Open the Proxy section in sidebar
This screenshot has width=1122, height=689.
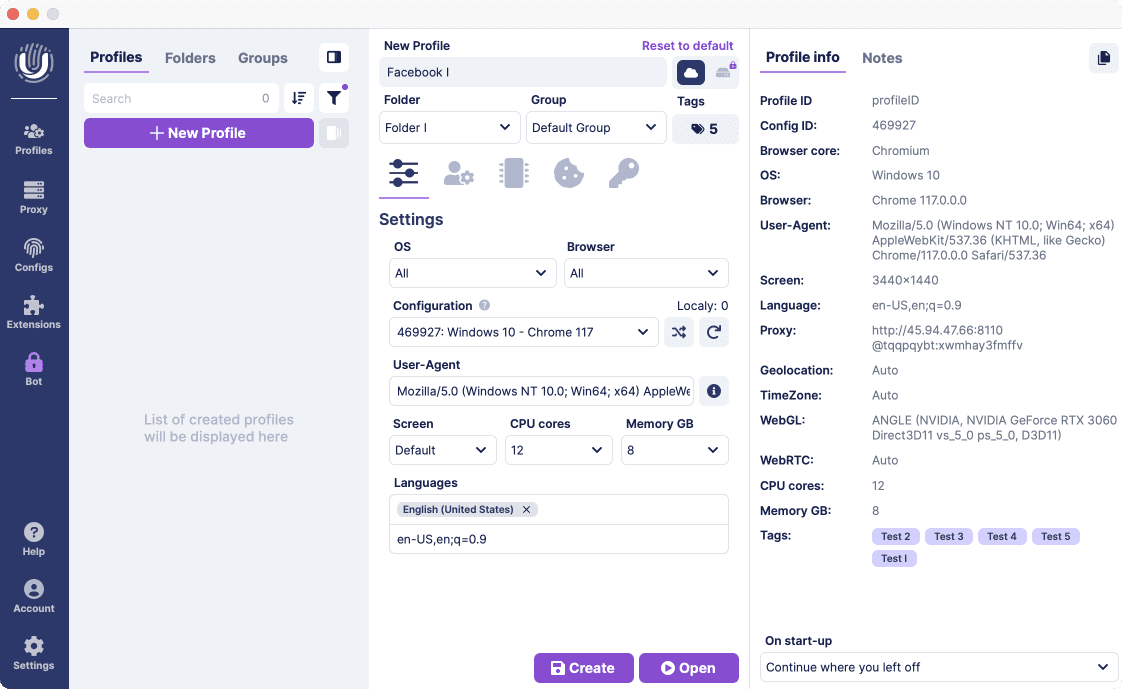[34, 197]
